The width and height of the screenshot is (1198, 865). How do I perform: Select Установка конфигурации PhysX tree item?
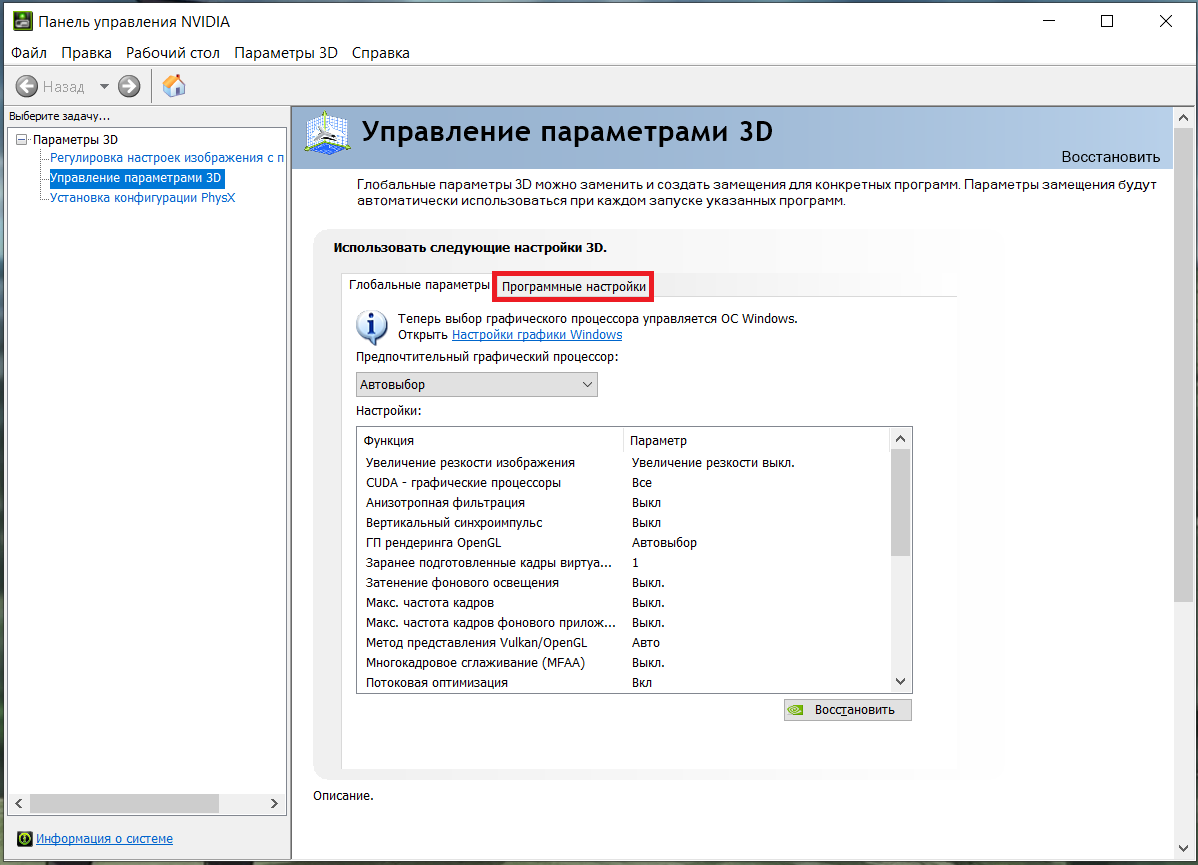[142, 198]
